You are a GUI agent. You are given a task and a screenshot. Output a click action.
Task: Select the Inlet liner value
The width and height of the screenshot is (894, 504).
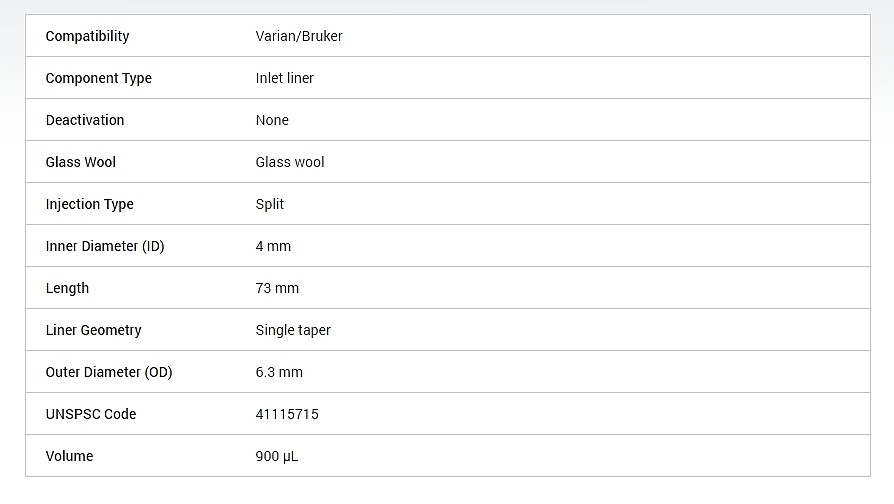click(x=285, y=78)
